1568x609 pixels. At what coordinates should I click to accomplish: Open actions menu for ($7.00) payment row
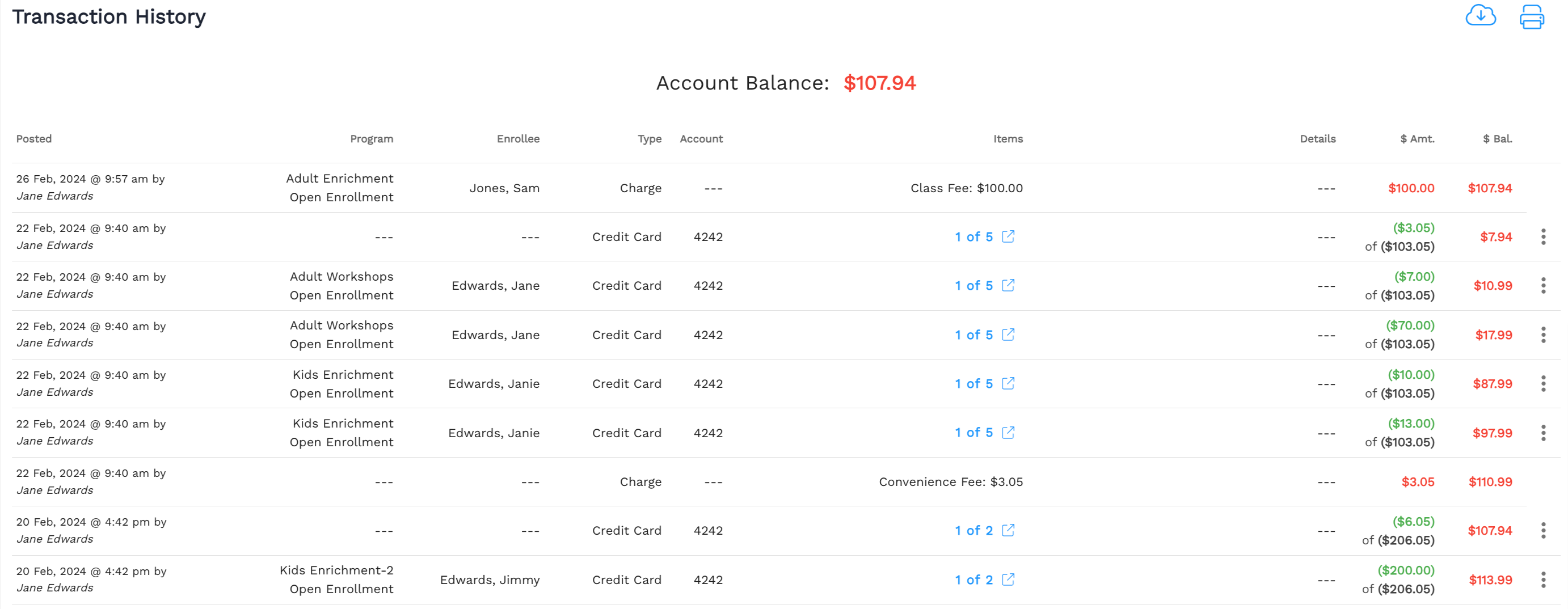[x=1543, y=286]
